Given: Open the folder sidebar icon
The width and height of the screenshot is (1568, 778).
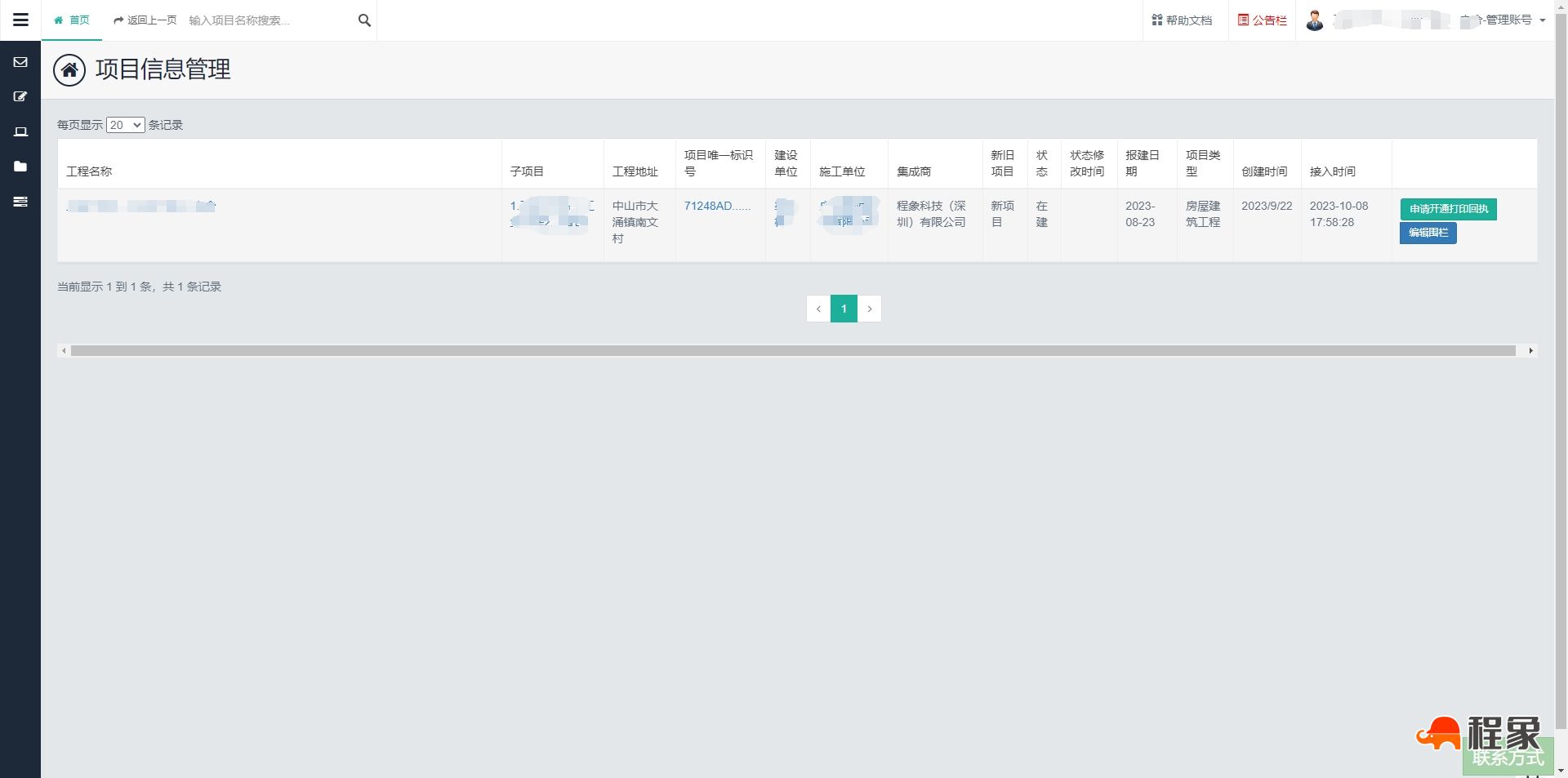Looking at the screenshot, I should tap(20, 167).
